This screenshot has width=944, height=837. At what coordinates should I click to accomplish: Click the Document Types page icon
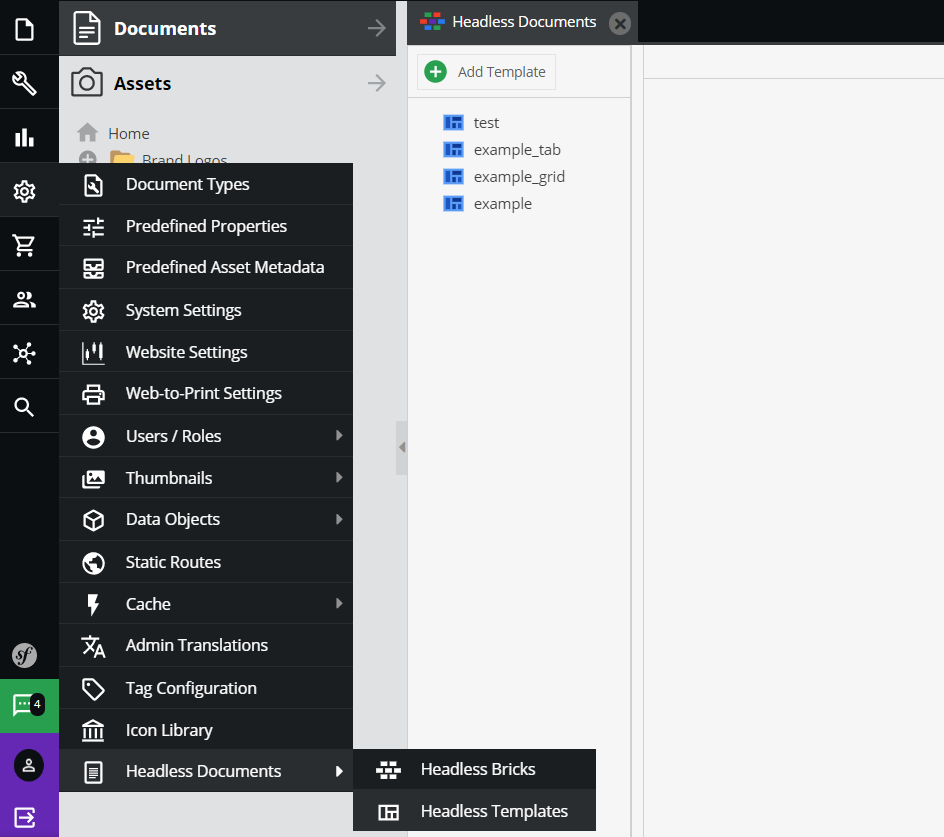[x=93, y=185]
